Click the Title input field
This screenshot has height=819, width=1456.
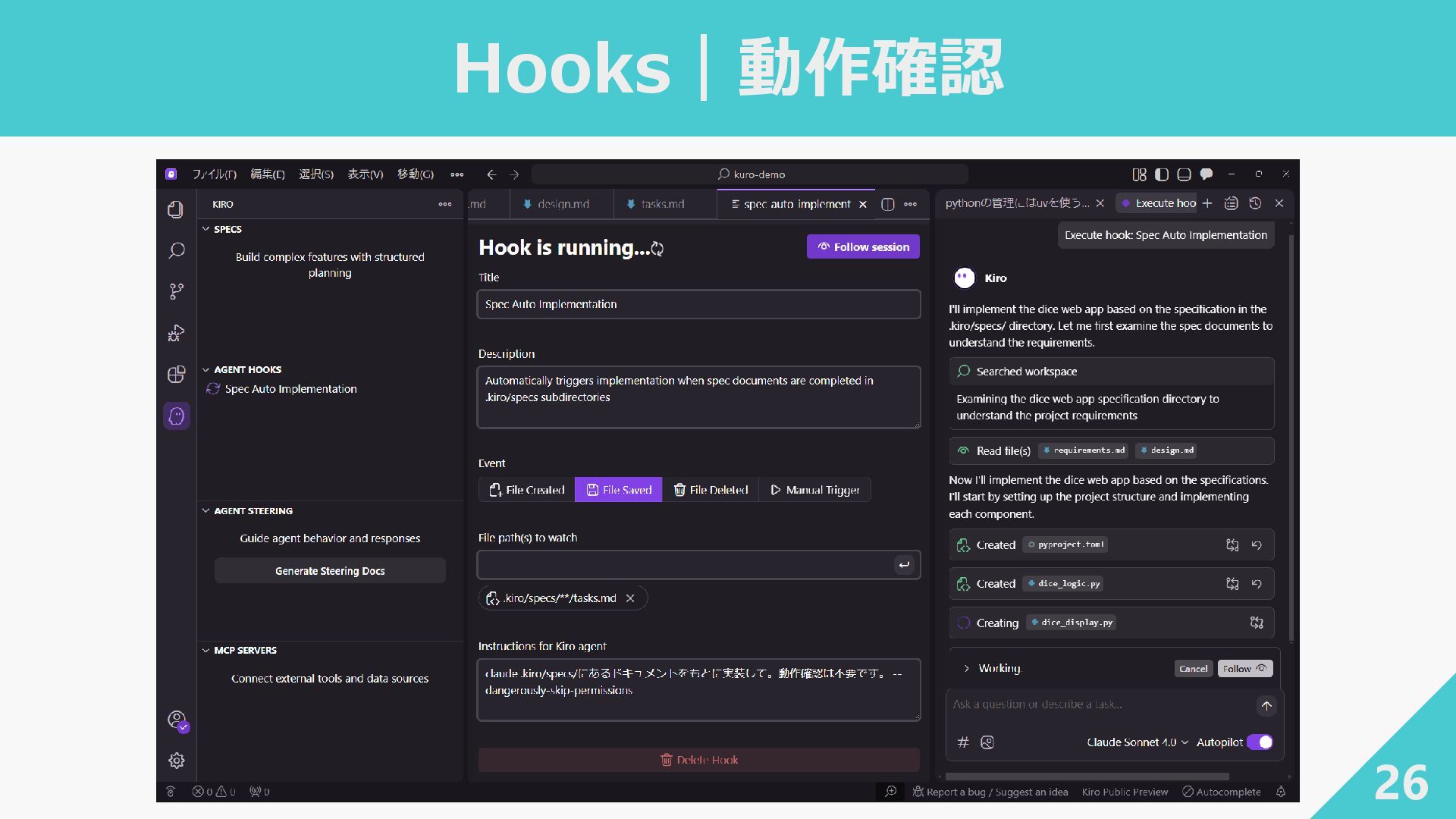click(698, 304)
